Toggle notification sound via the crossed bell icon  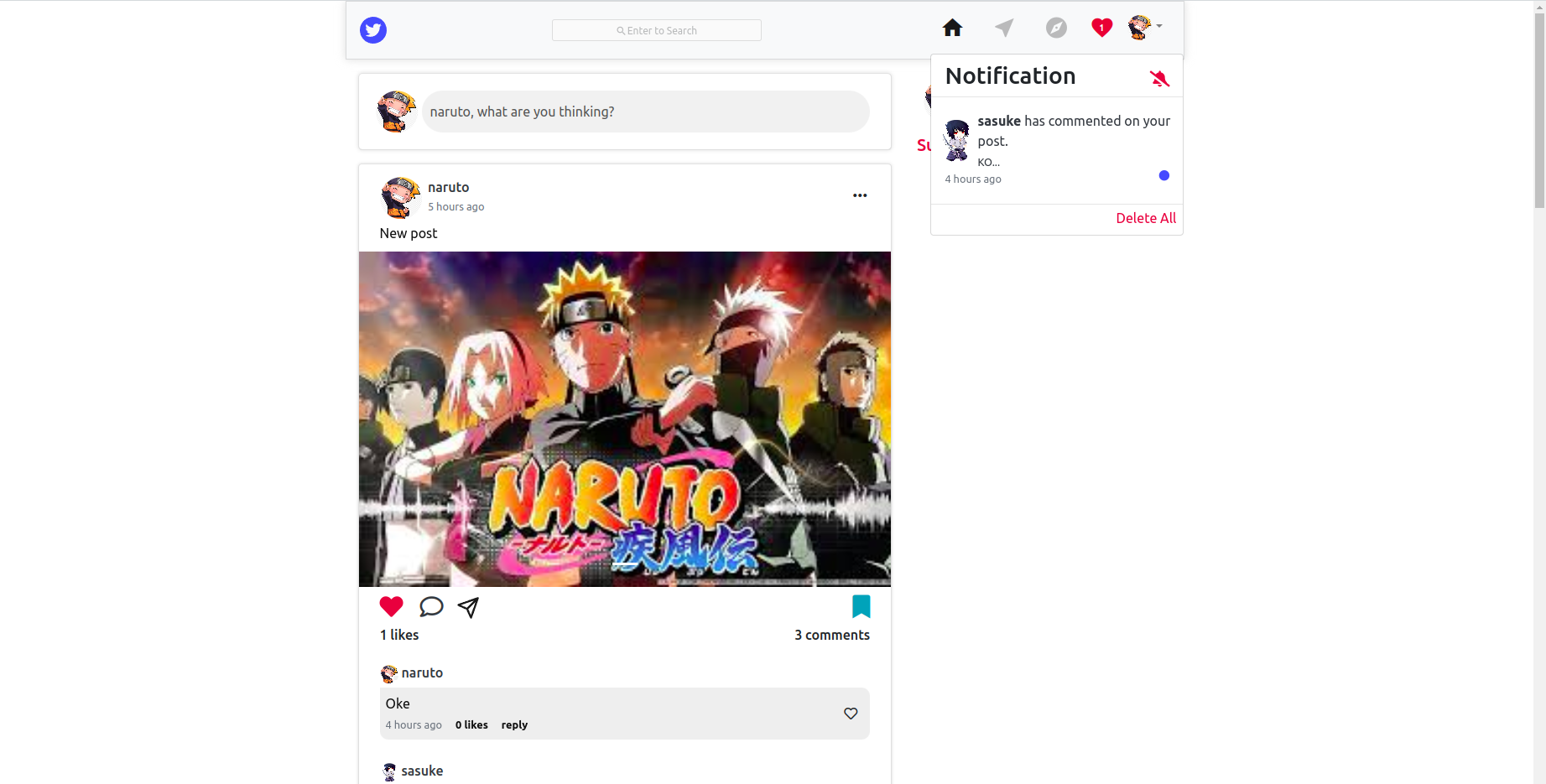[1159, 78]
